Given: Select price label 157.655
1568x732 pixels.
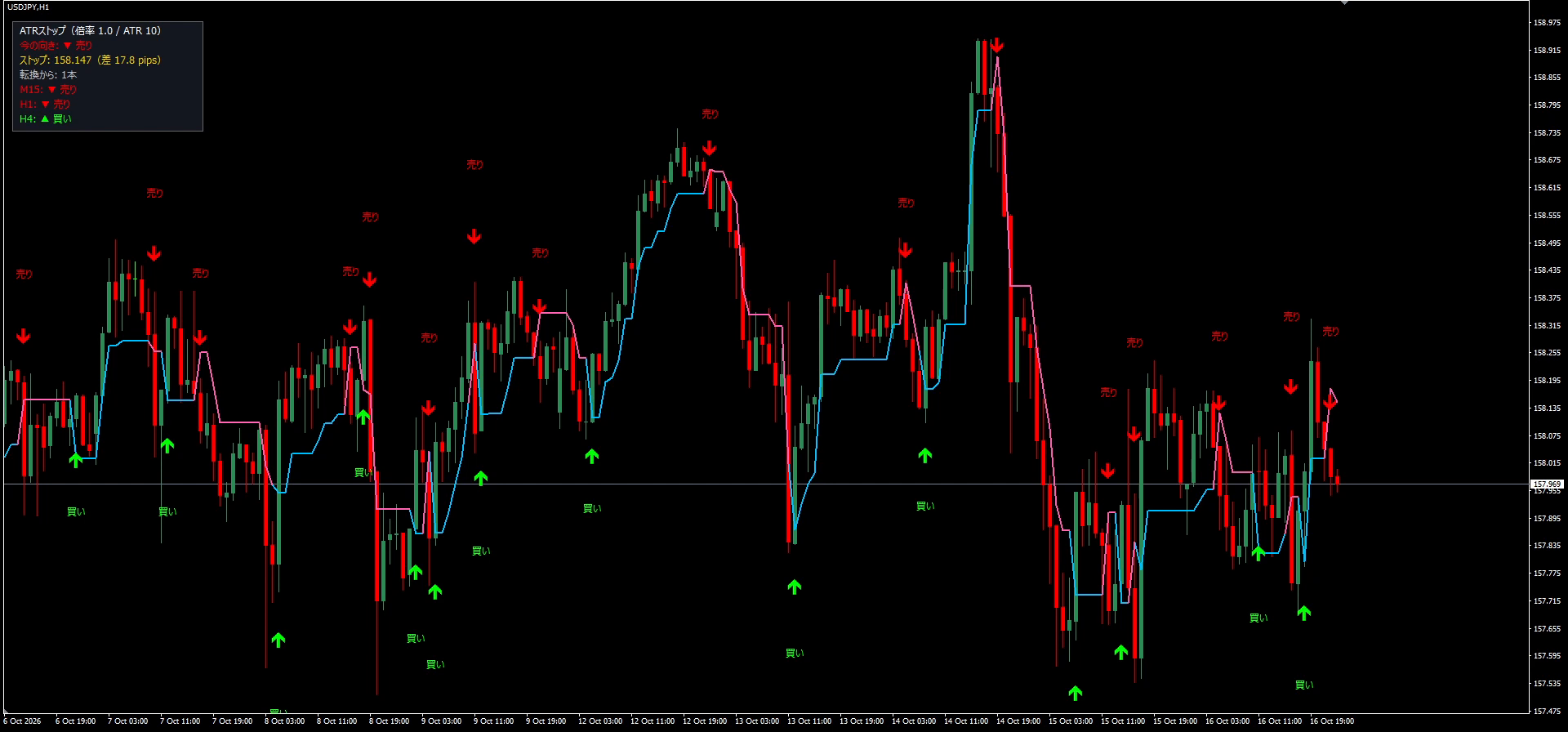Looking at the screenshot, I should (1547, 629).
